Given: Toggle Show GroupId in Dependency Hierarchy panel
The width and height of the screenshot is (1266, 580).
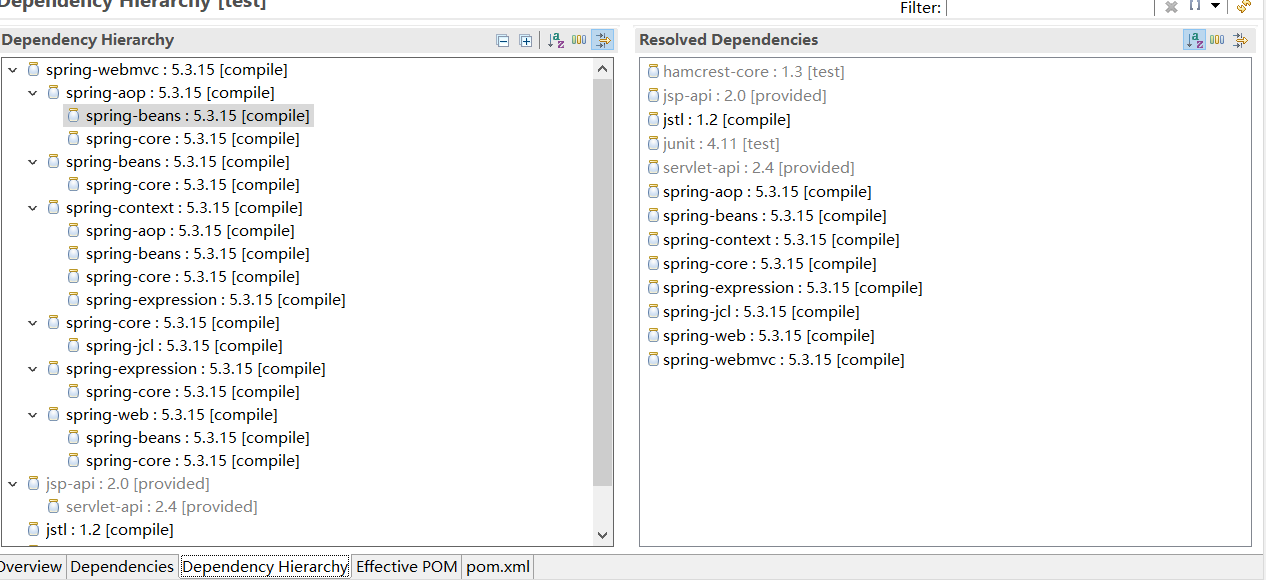Looking at the screenshot, I should pyautogui.click(x=579, y=40).
